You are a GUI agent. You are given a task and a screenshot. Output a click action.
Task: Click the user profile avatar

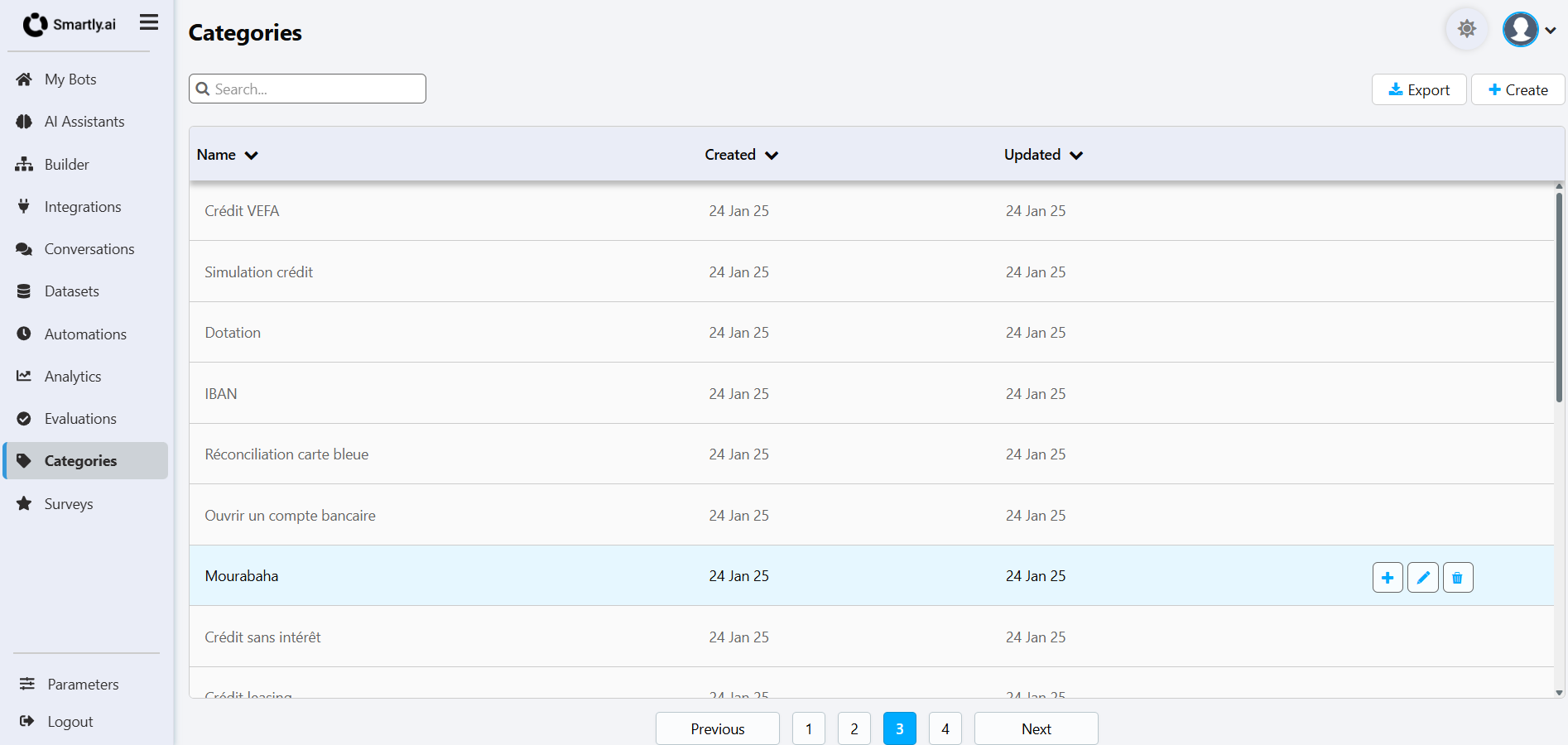pos(1521,30)
